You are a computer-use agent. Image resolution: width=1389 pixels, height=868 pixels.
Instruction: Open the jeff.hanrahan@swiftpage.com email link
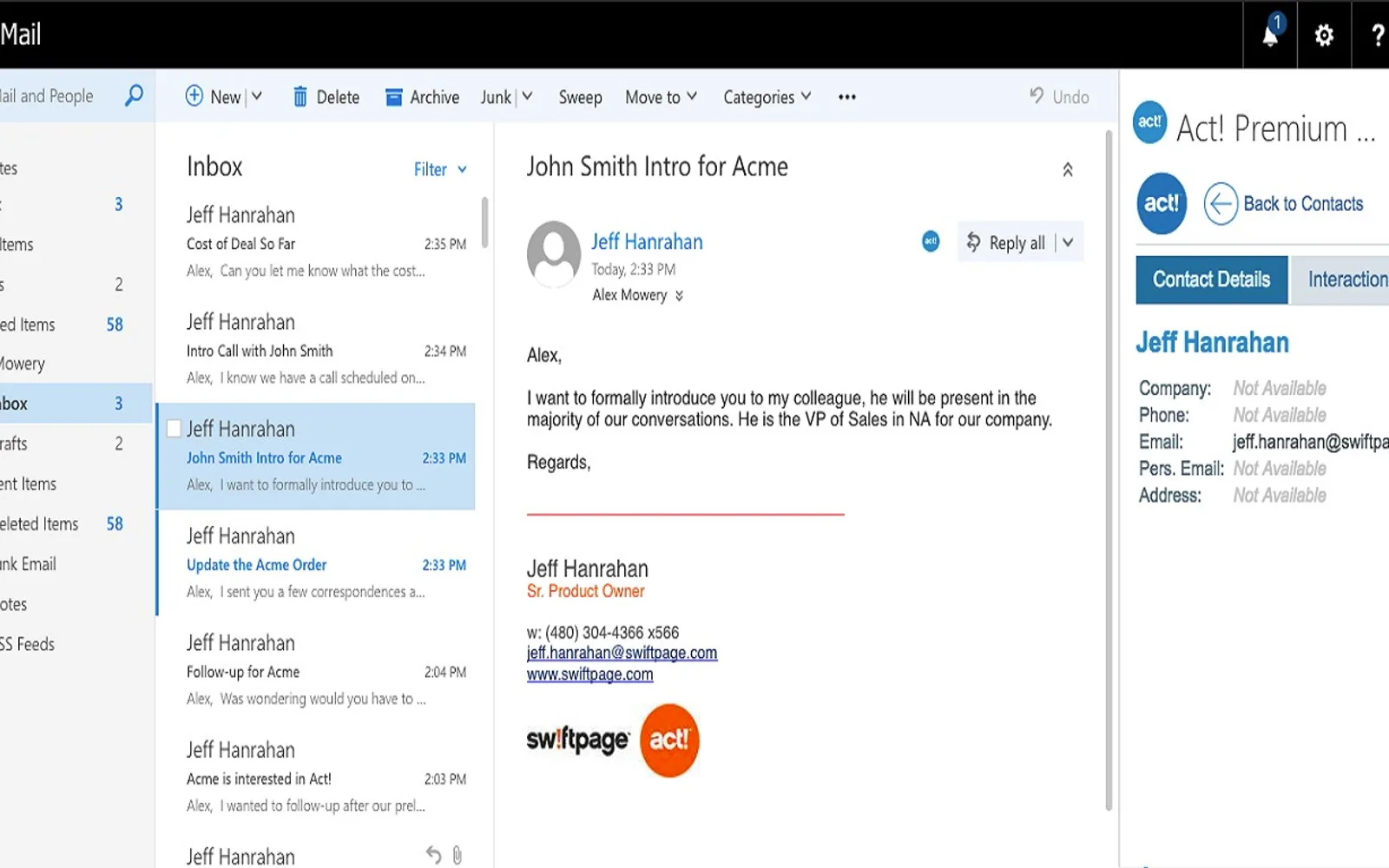click(x=622, y=653)
